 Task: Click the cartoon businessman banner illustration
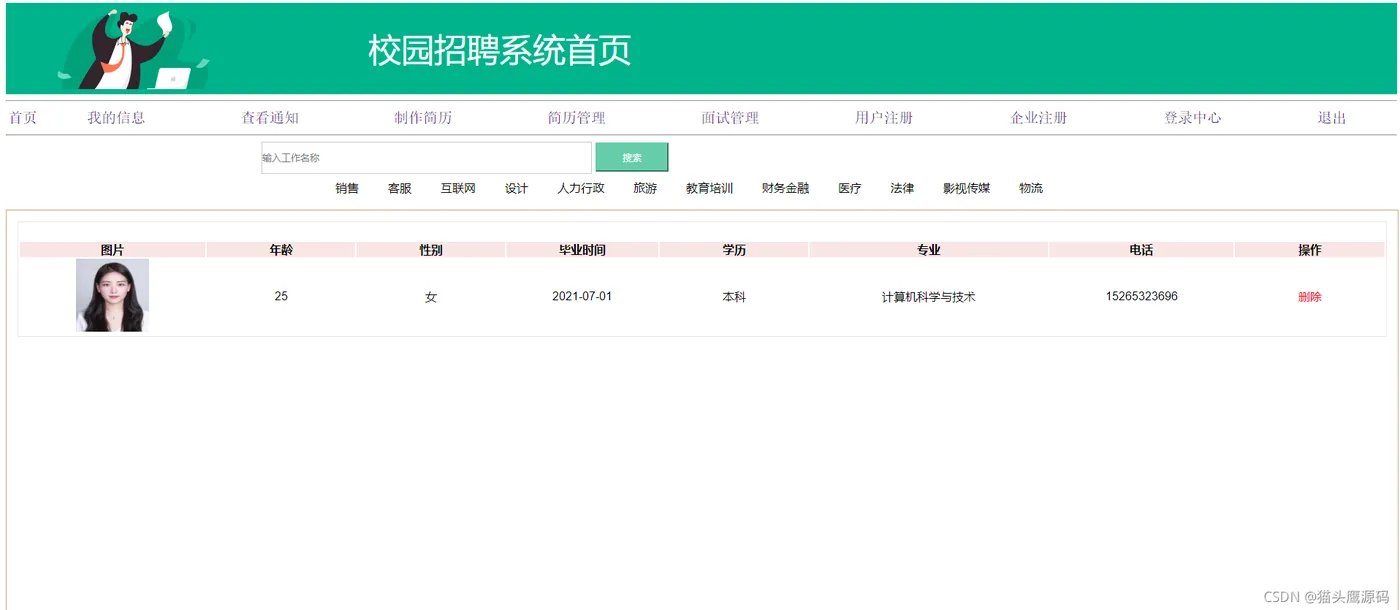click(x=134, y=50)
